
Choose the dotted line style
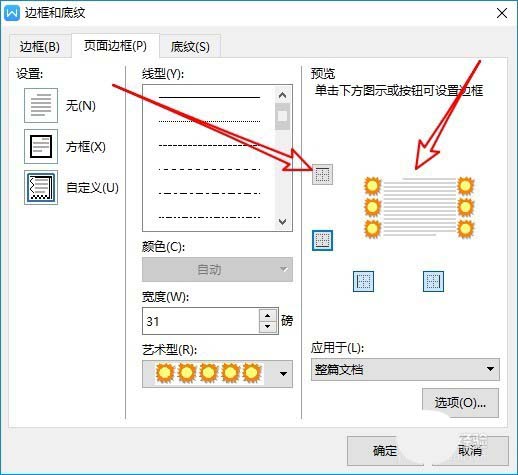[x=209, y=121]
